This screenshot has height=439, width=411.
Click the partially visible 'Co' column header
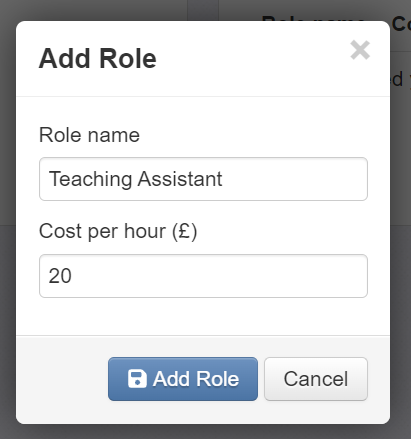click(x=401, y=24)
